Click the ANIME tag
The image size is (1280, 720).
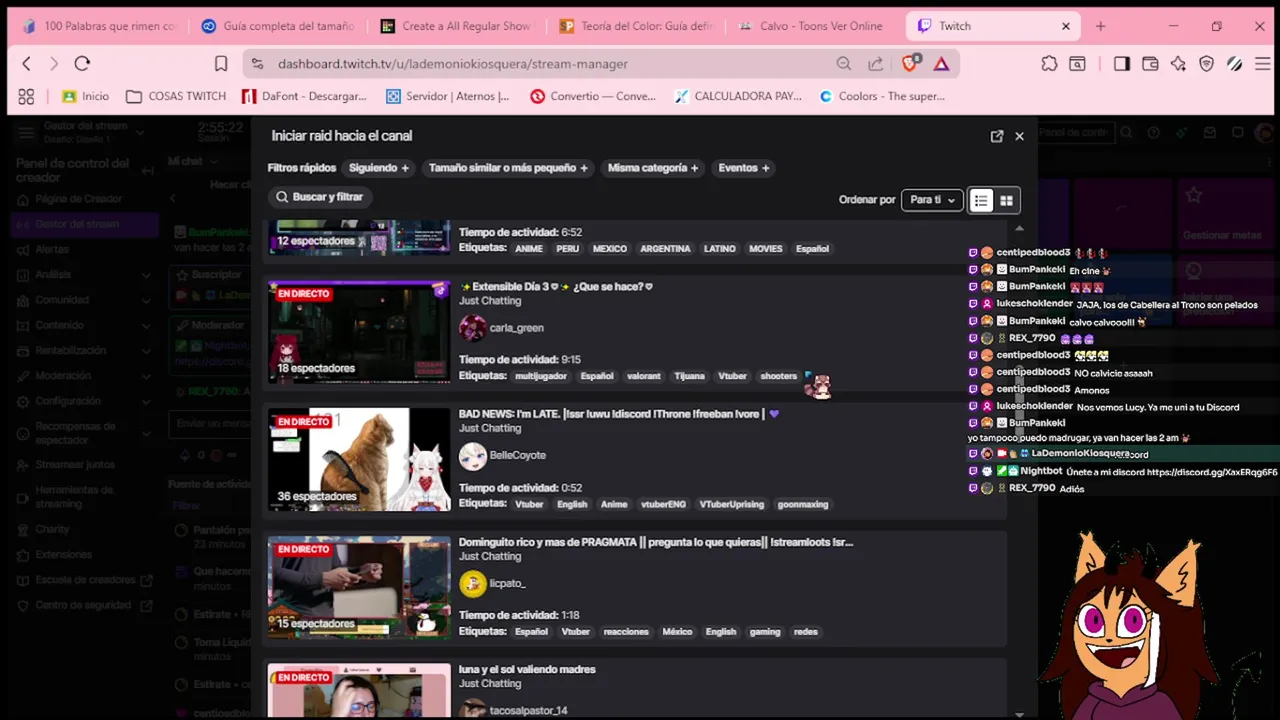[x=529, y=249]
